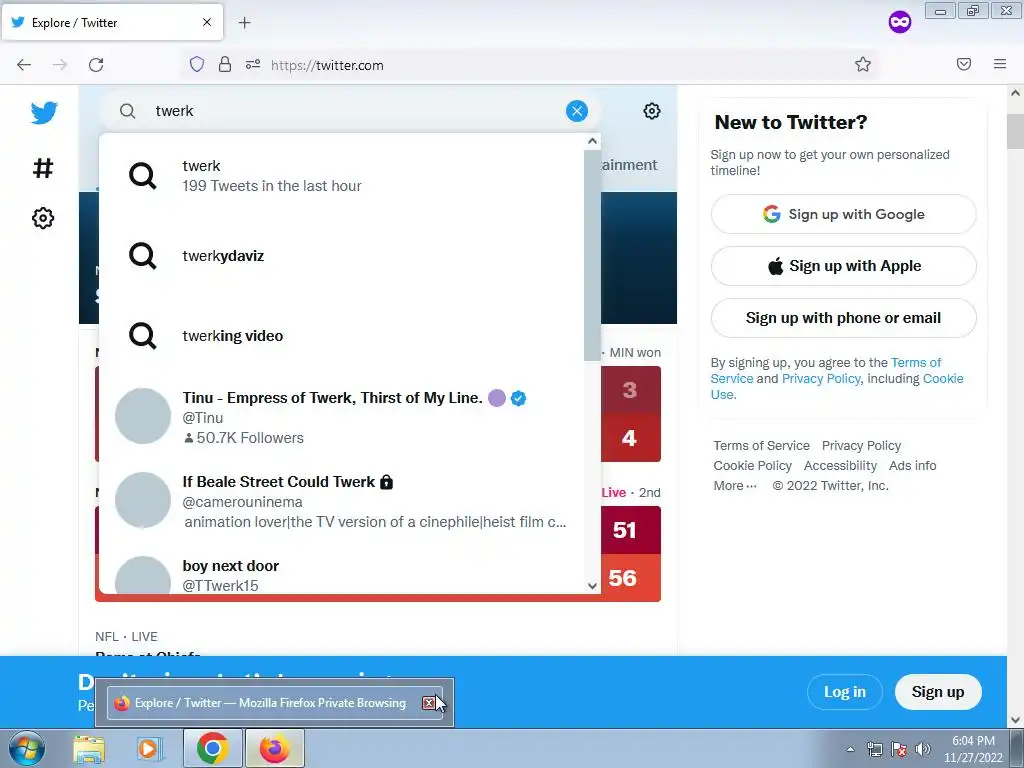The image size is (1024, 768).
Task: Click the Firefox address bar URL
Action: 327,65
